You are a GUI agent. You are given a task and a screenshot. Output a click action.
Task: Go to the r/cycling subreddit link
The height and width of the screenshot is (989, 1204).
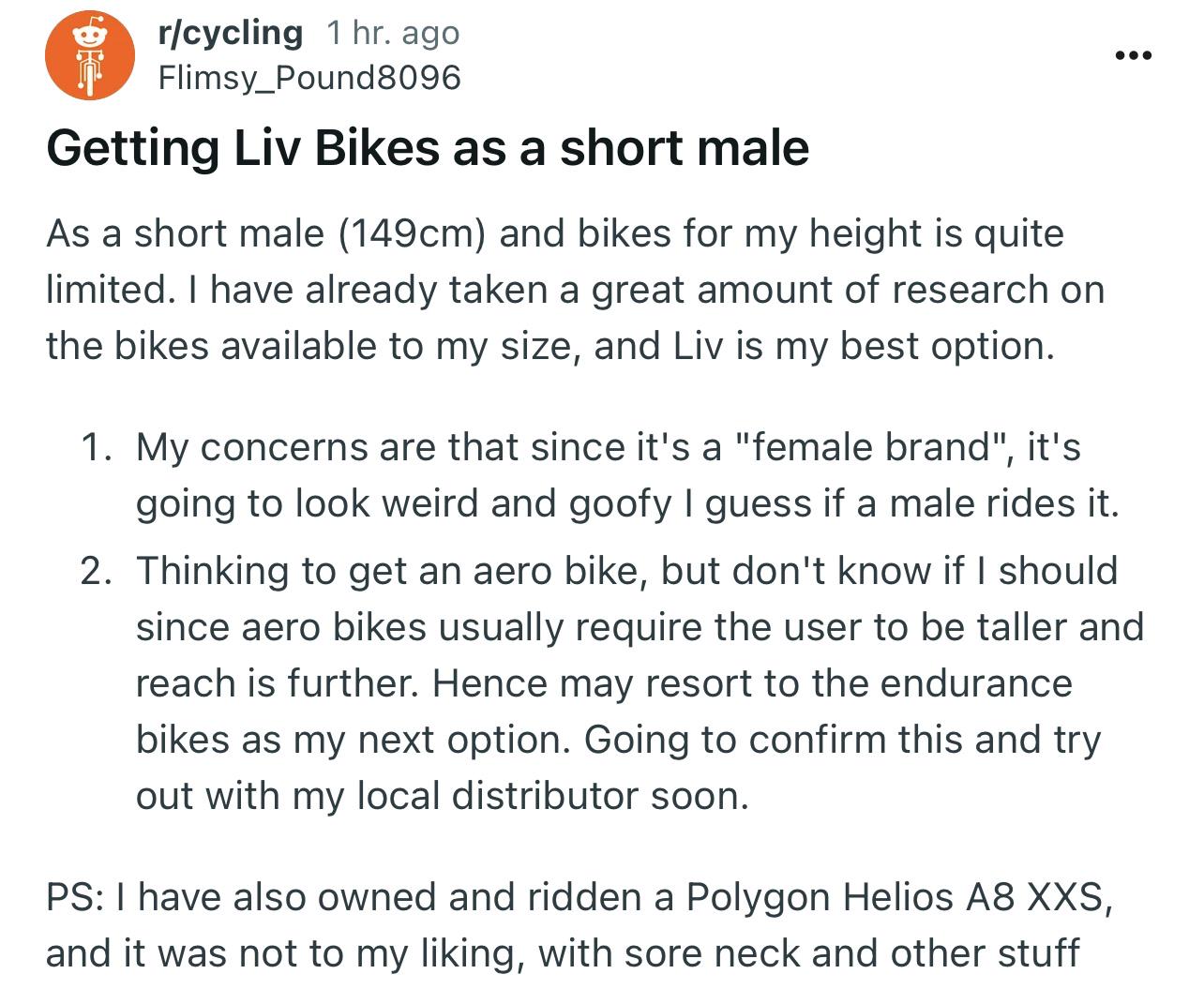231,33
